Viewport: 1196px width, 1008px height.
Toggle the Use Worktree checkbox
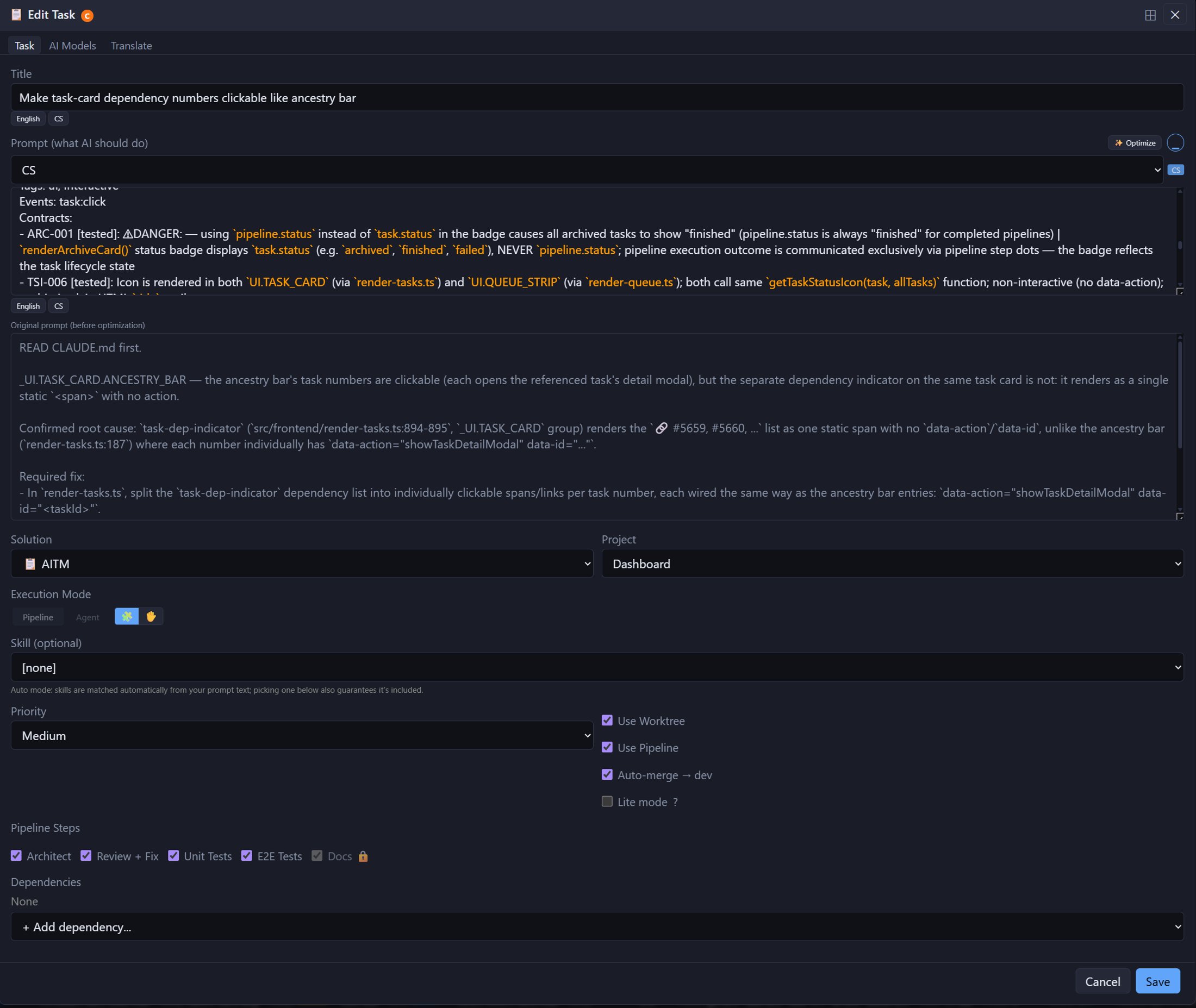[x=607, y=721]
